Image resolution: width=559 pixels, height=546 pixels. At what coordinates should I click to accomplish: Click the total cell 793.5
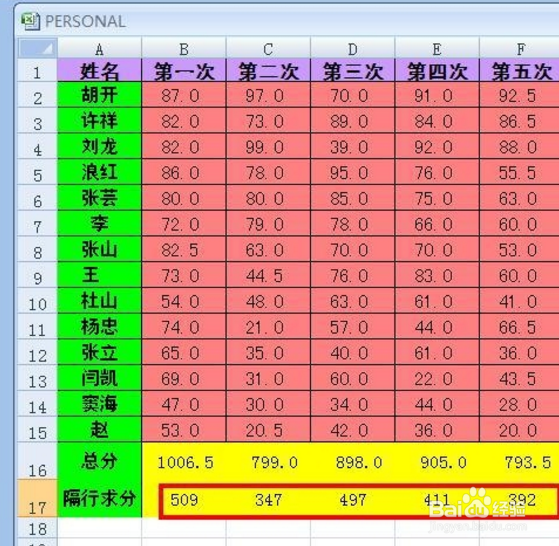520,461
